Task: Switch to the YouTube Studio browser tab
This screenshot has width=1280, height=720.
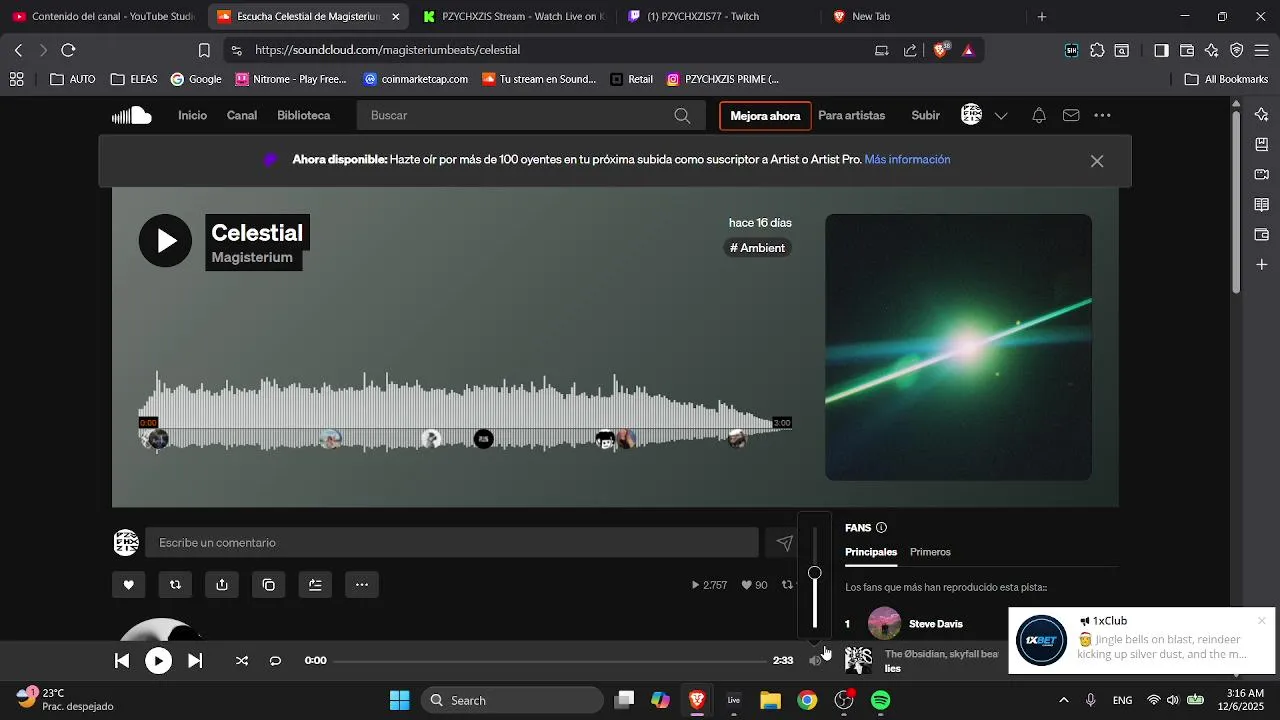Action: click(x=103, y=17)
